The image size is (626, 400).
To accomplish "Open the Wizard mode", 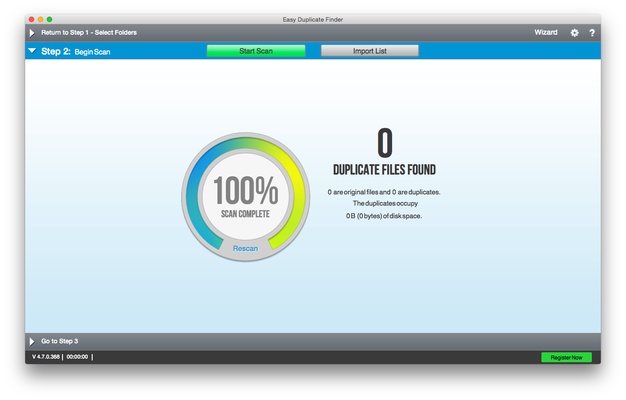I will pos(545,33).
